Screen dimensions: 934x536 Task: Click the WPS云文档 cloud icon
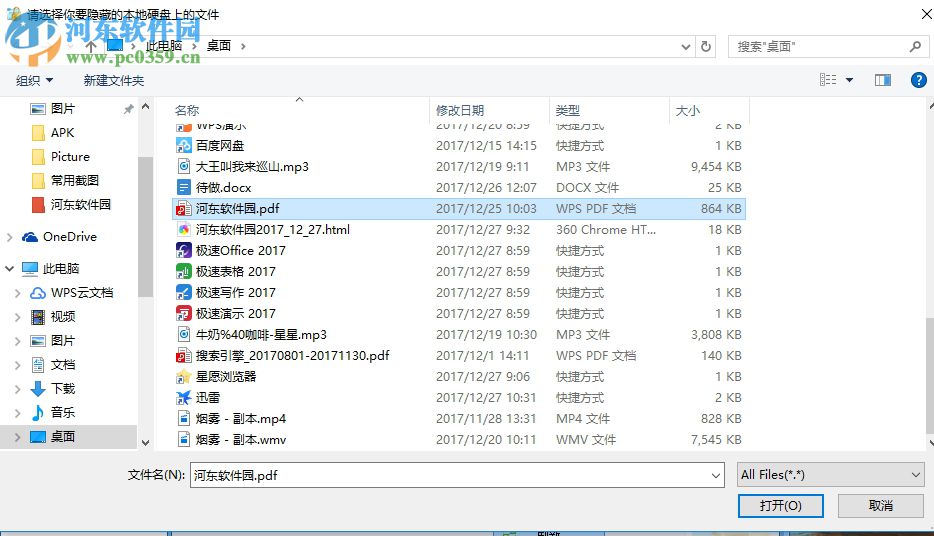tap(38, 293)
